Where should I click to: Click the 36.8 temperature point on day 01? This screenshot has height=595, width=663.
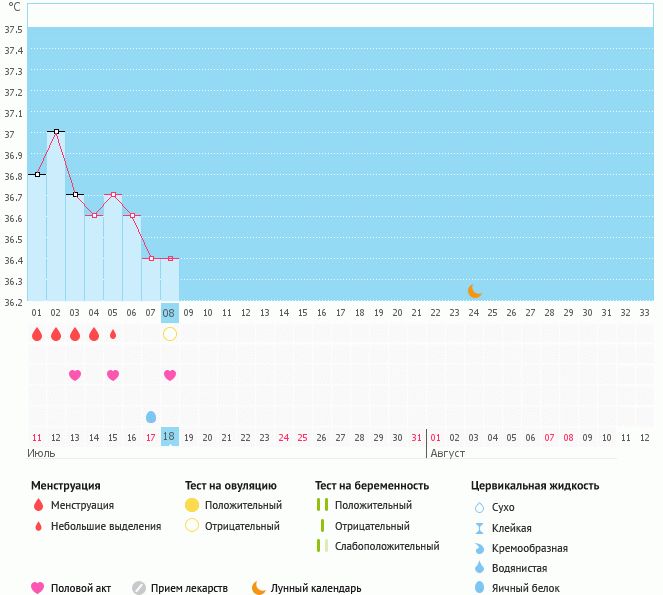(37, 174)
